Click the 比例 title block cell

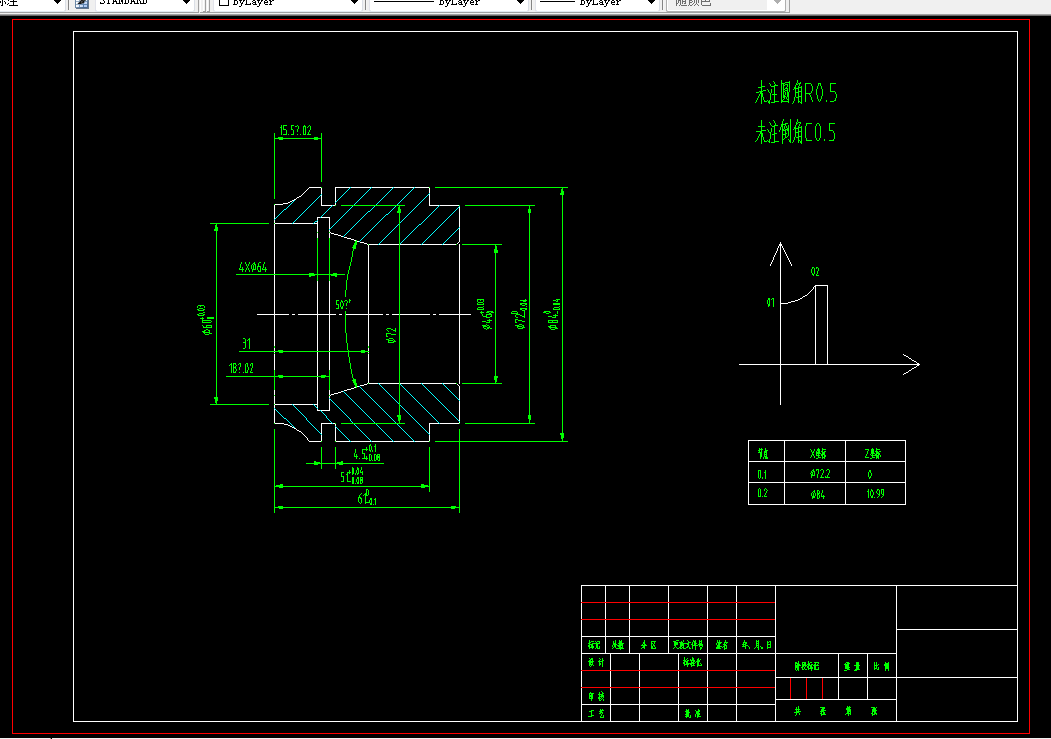tap(882, 666)
